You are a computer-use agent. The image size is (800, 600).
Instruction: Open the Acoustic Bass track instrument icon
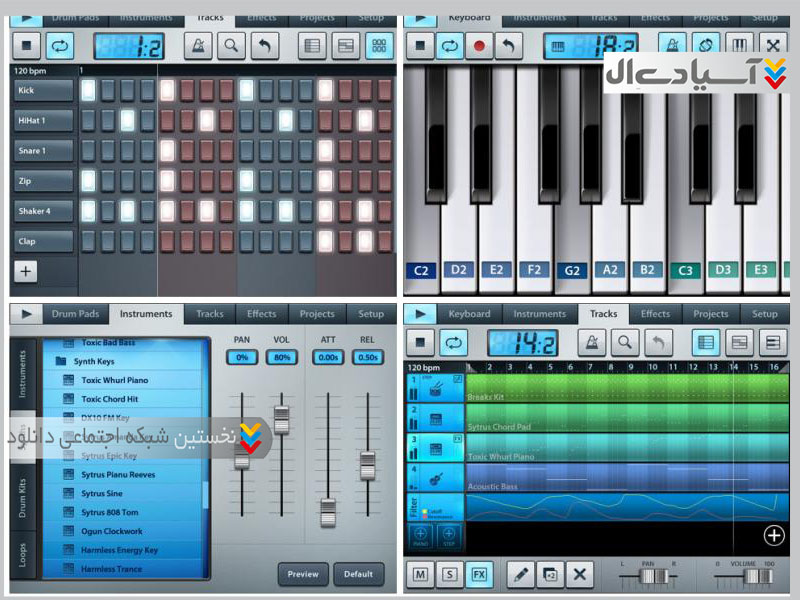click(x=437, y=477)
